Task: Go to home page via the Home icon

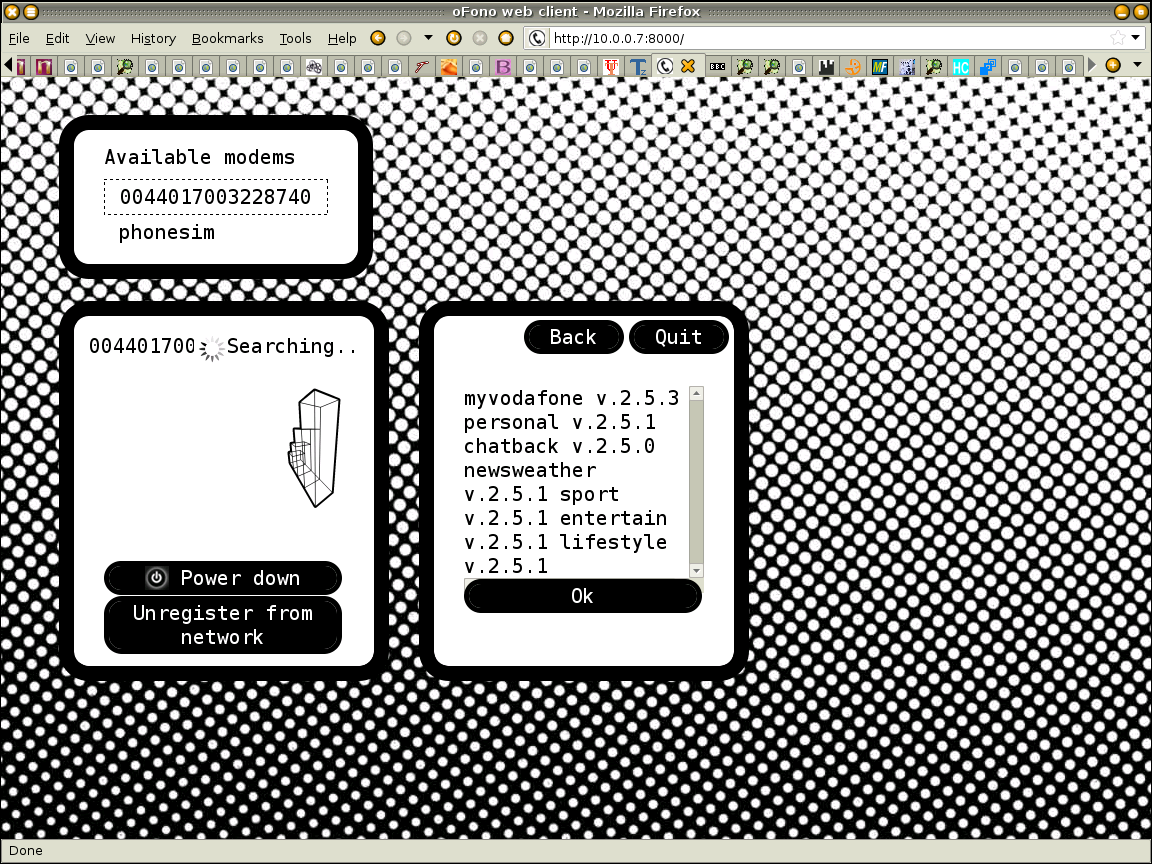Action: tap(506, 38)
